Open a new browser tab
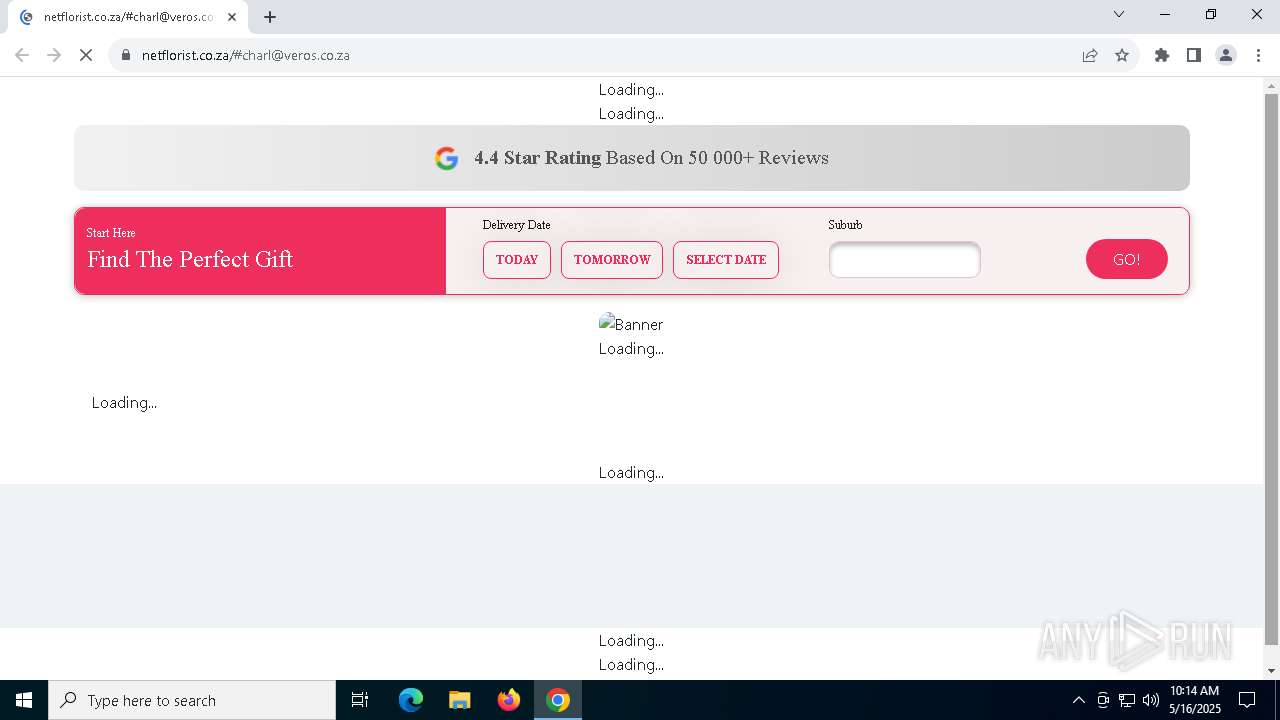 coord(270,17)
